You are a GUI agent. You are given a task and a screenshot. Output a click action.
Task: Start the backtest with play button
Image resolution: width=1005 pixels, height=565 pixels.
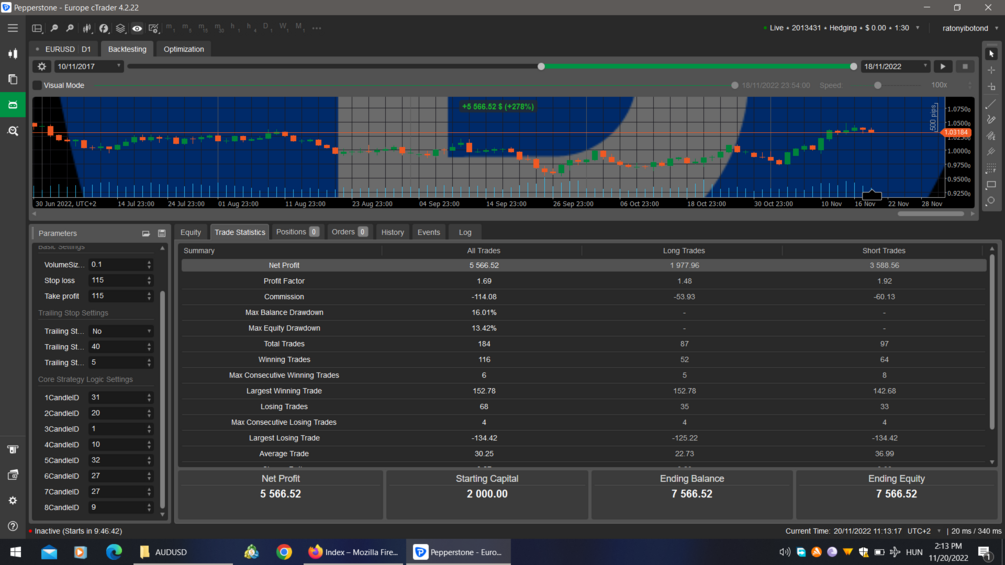pos(943,67)
